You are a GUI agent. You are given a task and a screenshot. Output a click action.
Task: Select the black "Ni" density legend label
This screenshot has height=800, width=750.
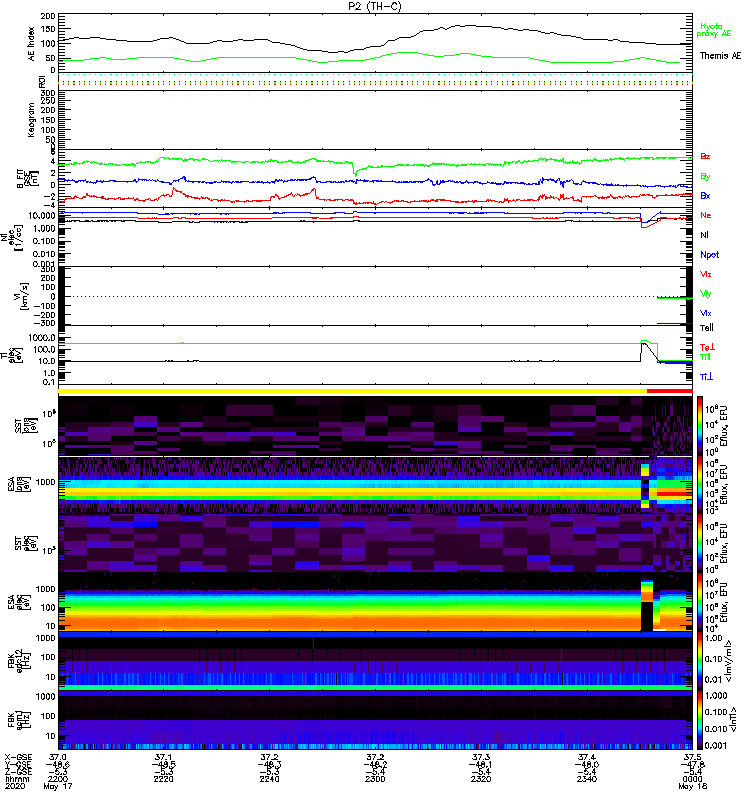pos(704,235)
